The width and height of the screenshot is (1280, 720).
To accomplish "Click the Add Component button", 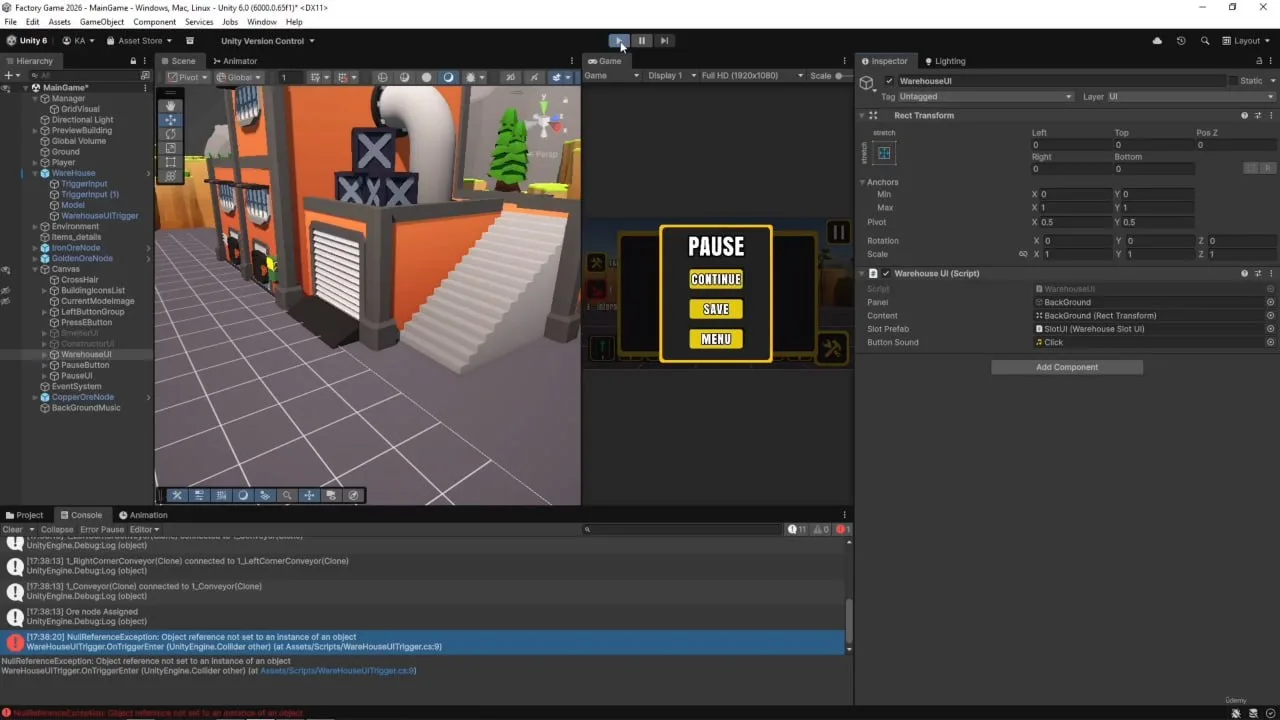I will 1067,367.
